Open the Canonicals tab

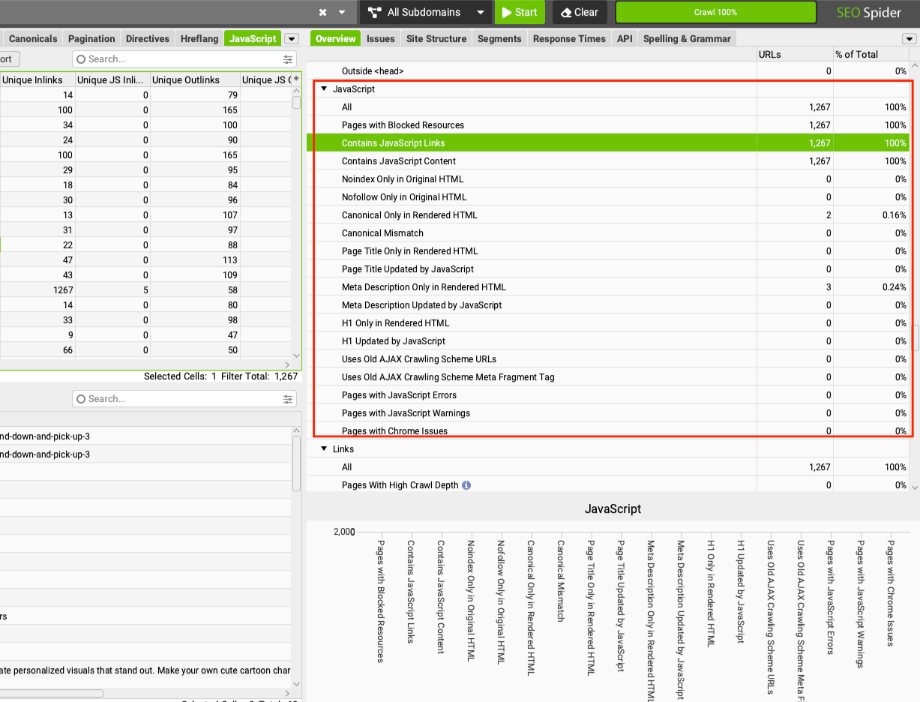[32, 38]
